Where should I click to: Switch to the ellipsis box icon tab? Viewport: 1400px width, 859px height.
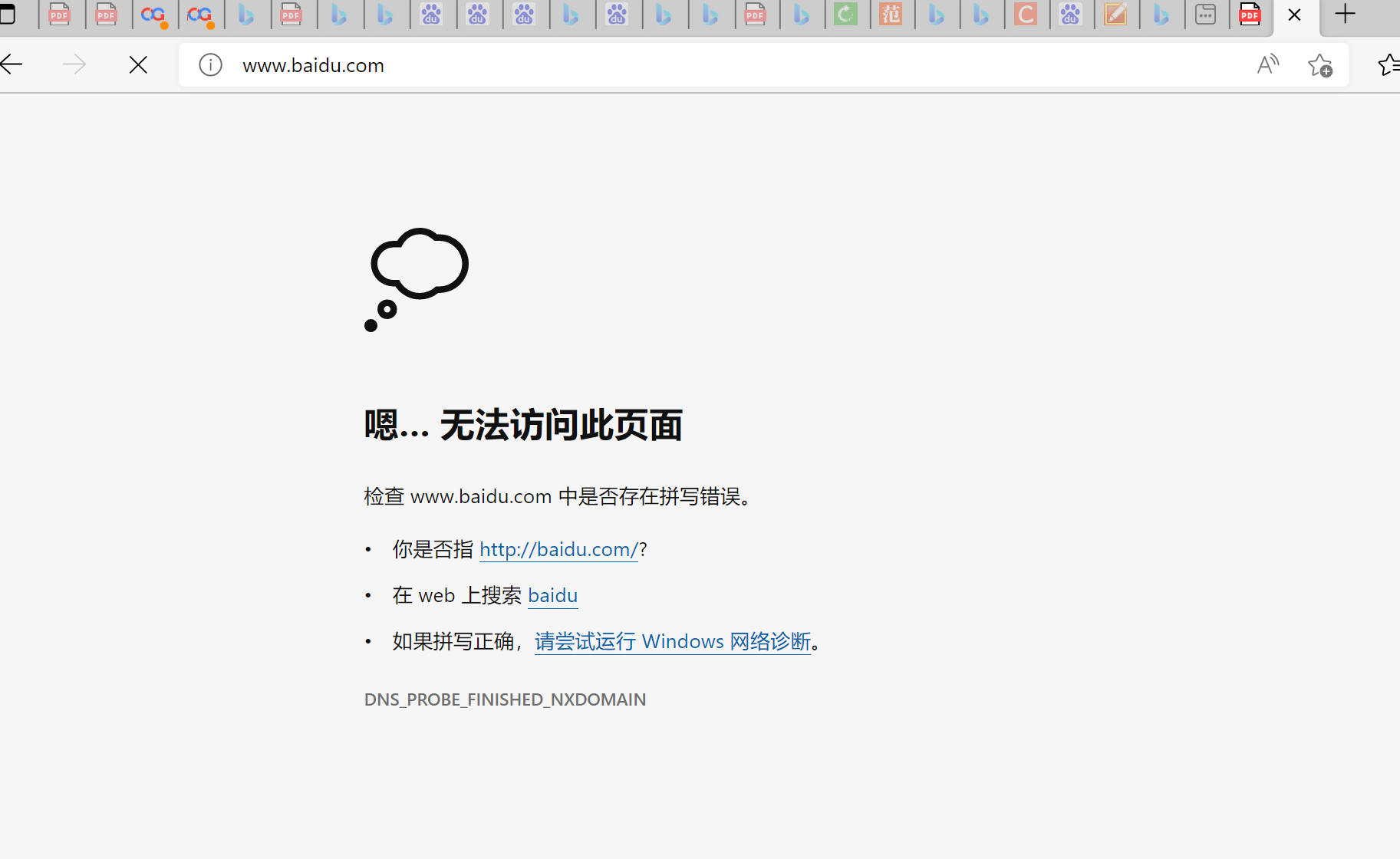click(x=1206, y=14)
